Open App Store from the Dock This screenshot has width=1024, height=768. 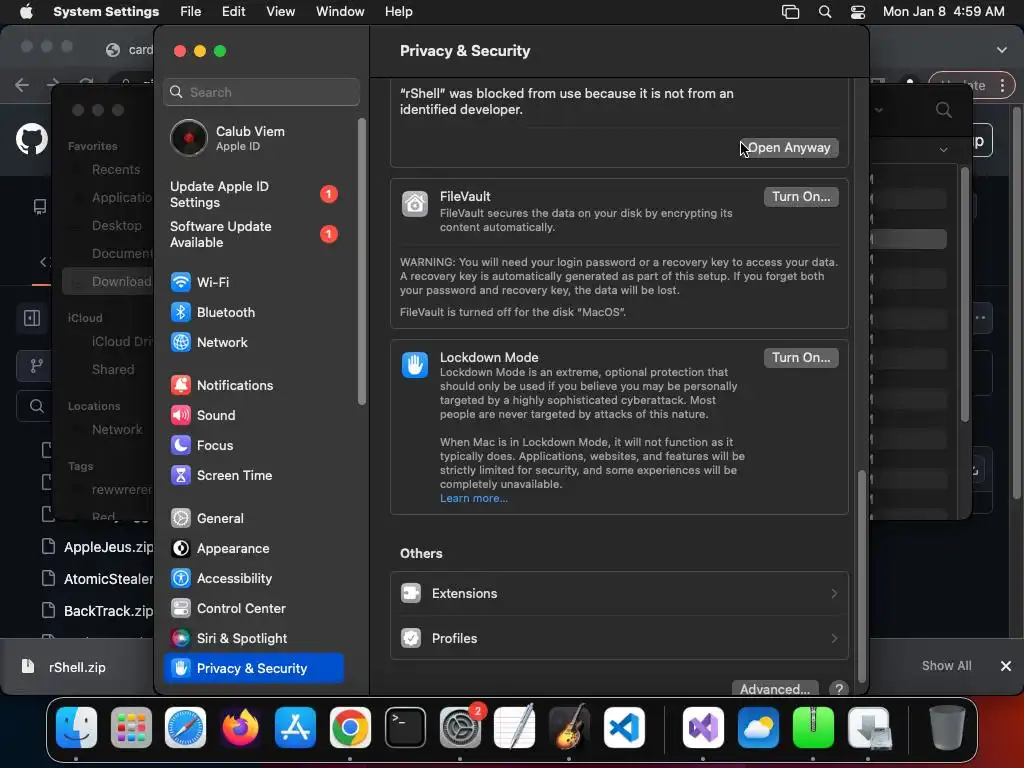tap(295, 728)
